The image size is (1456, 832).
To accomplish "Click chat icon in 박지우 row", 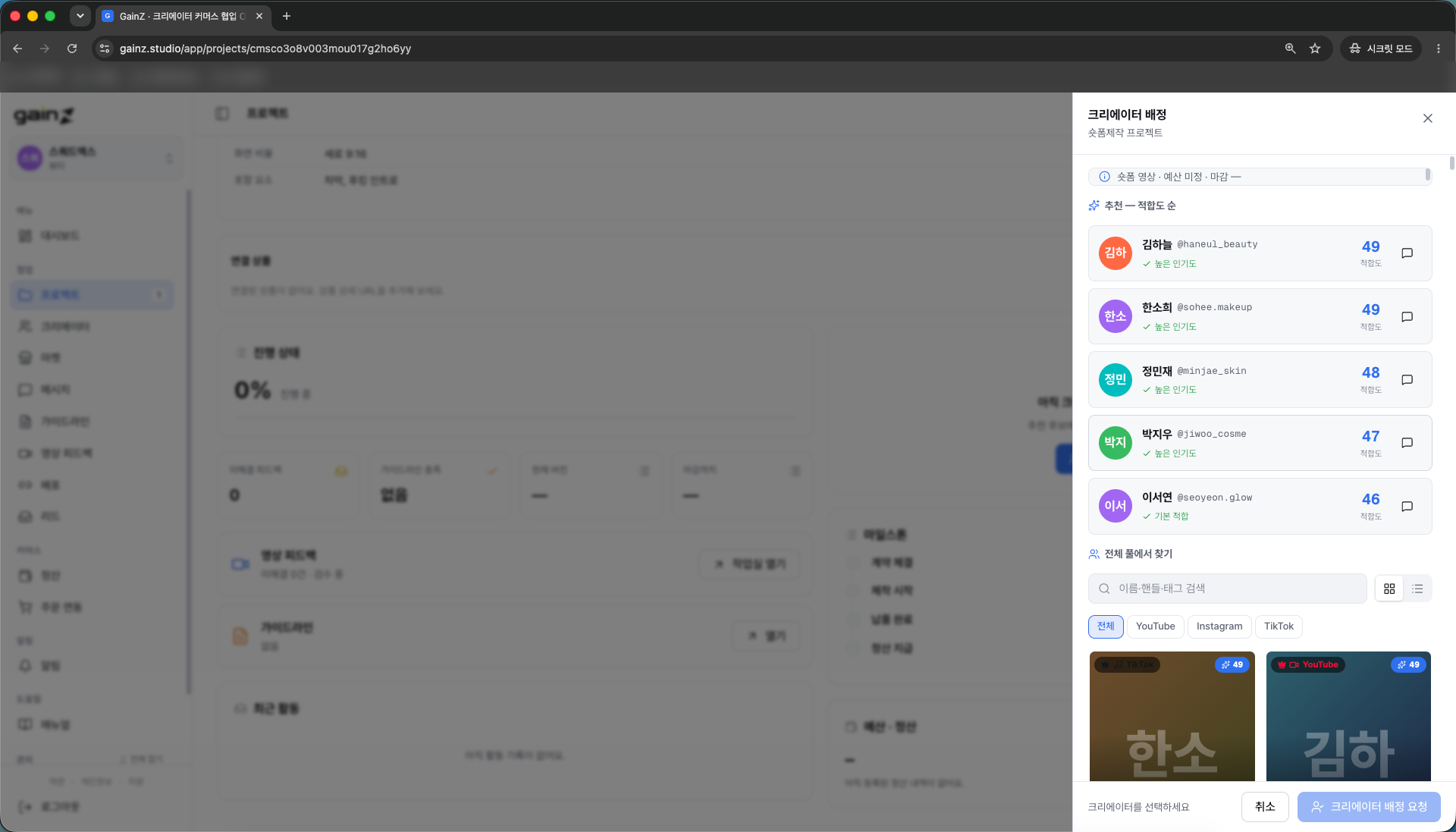I will 1407,443.
